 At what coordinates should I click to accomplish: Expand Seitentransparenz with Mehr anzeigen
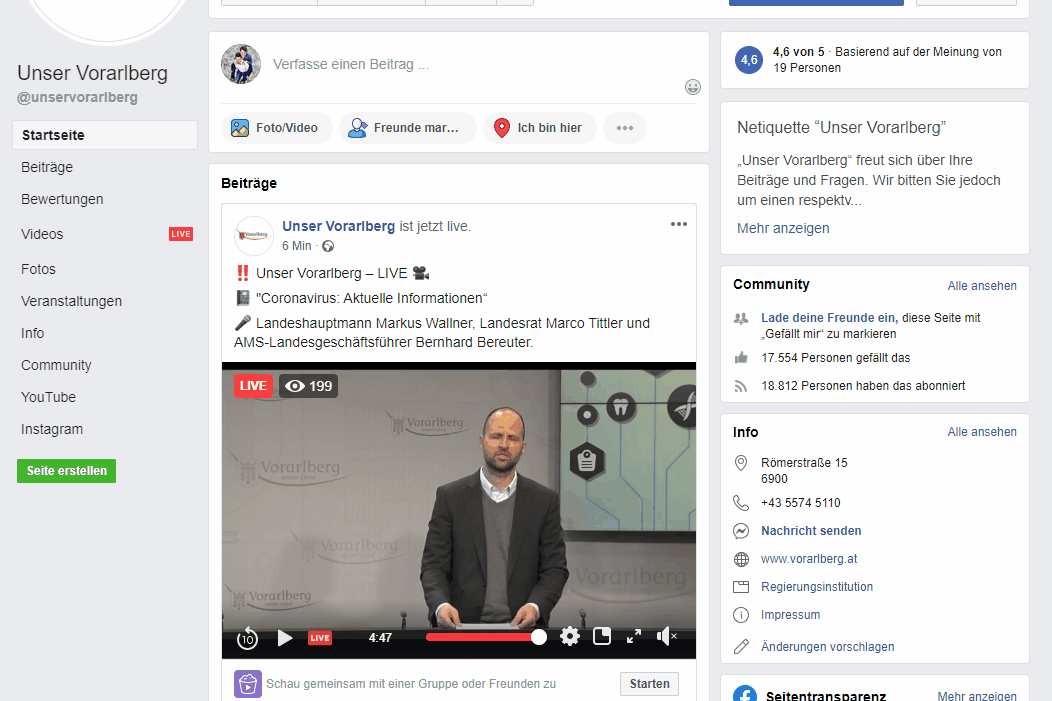(x=976, y=696)
